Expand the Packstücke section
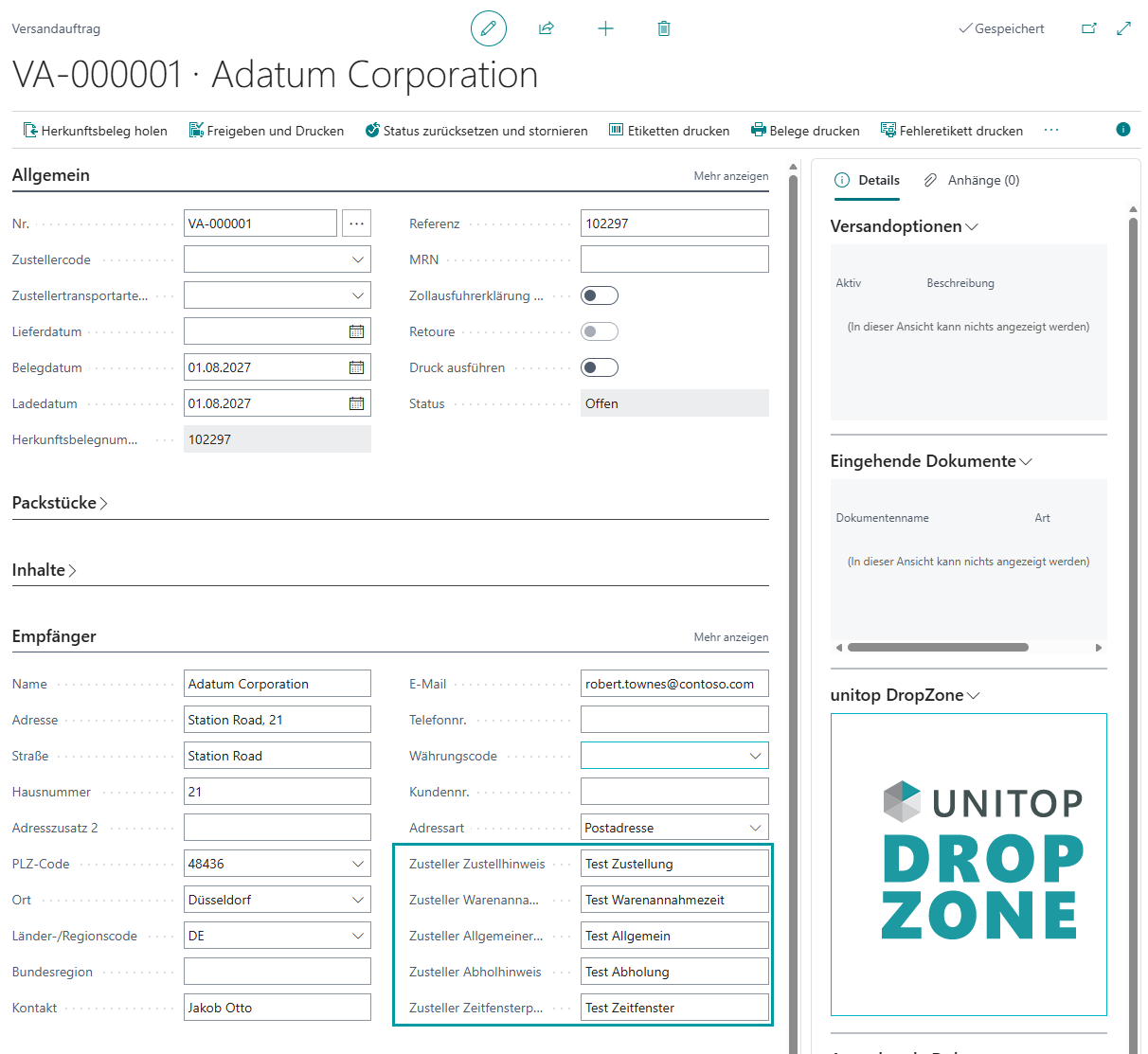Image resolution: width=1148 pixels, height=1054 pixels. 60,503
